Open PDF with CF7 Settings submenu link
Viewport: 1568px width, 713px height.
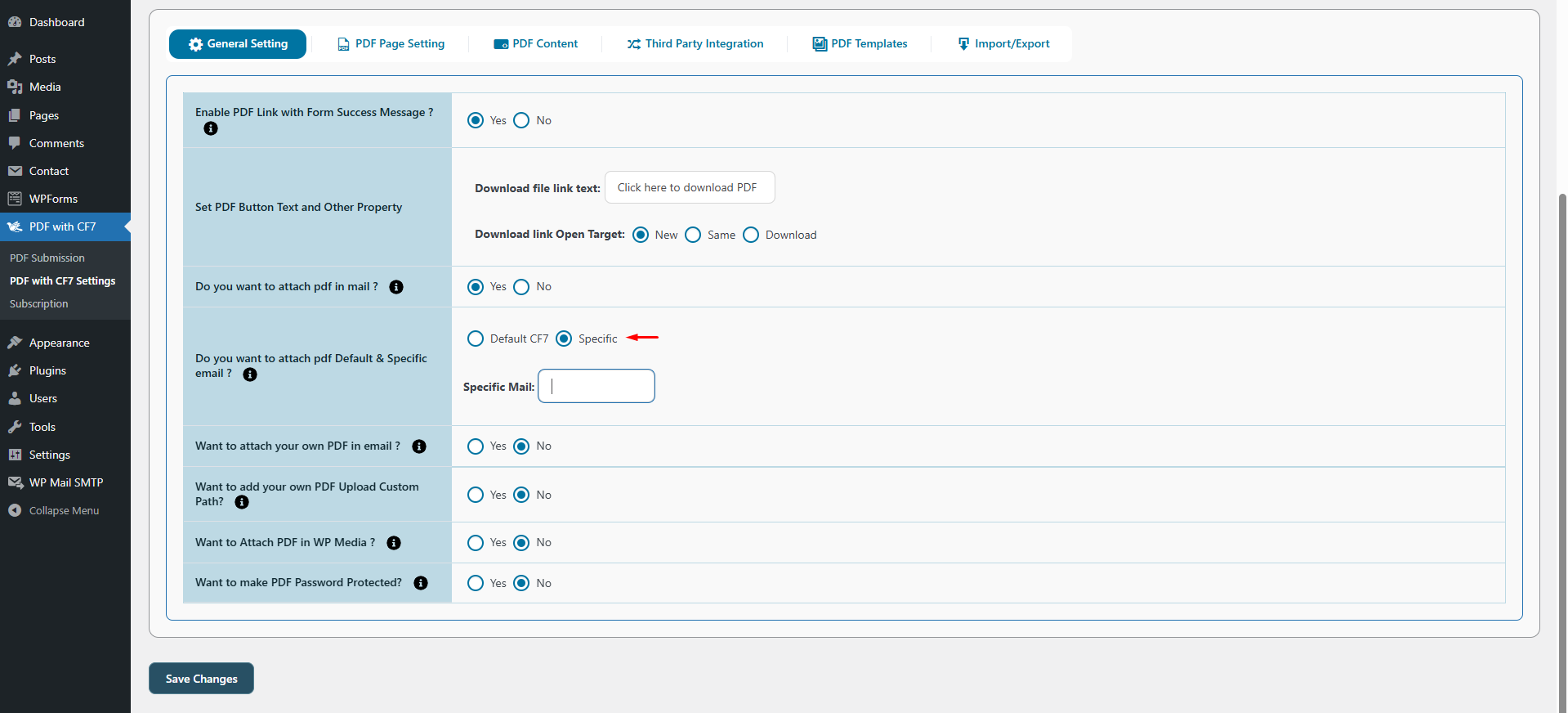point(63,280)
